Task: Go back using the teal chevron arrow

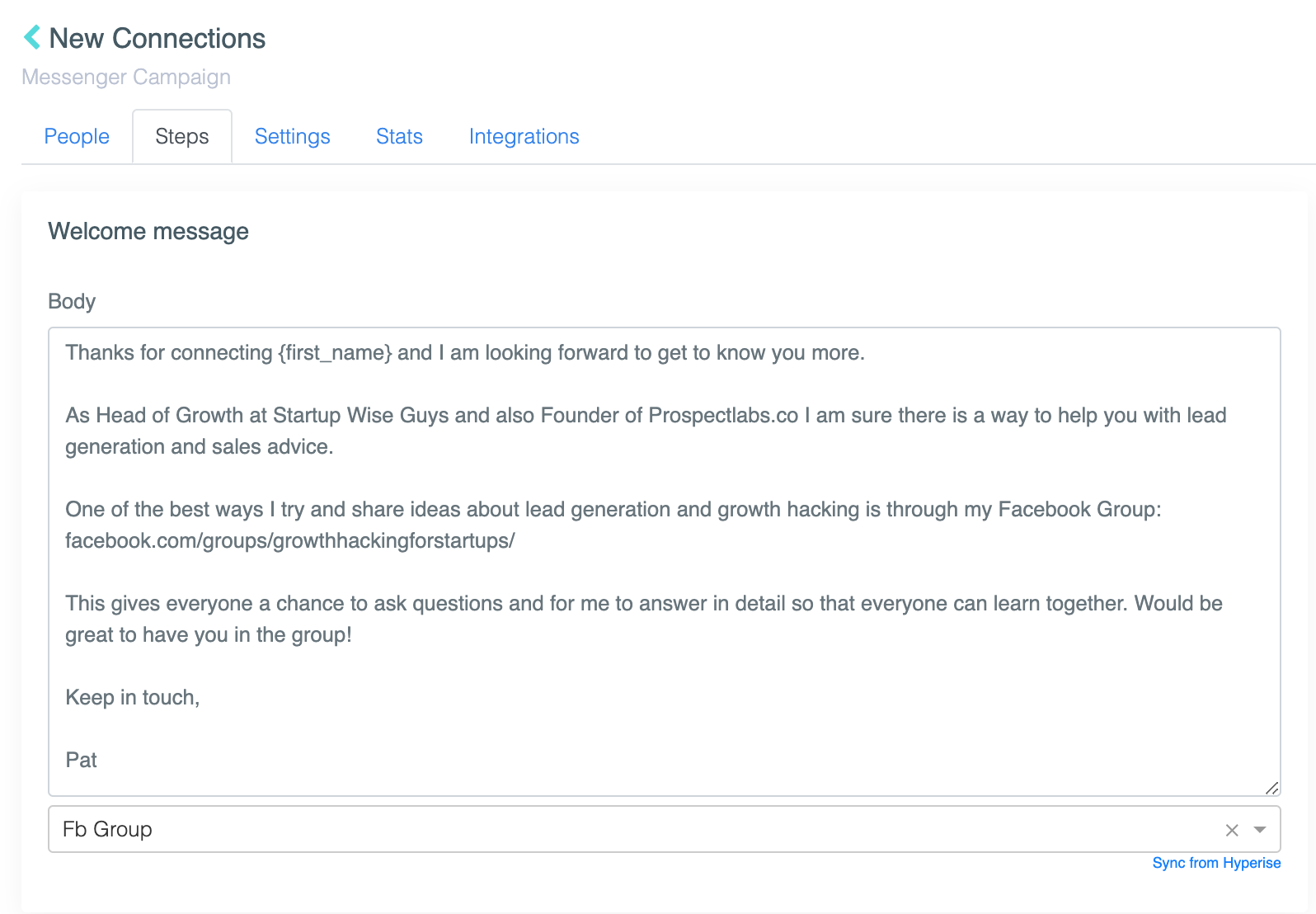Action: [x=32, y=37]
